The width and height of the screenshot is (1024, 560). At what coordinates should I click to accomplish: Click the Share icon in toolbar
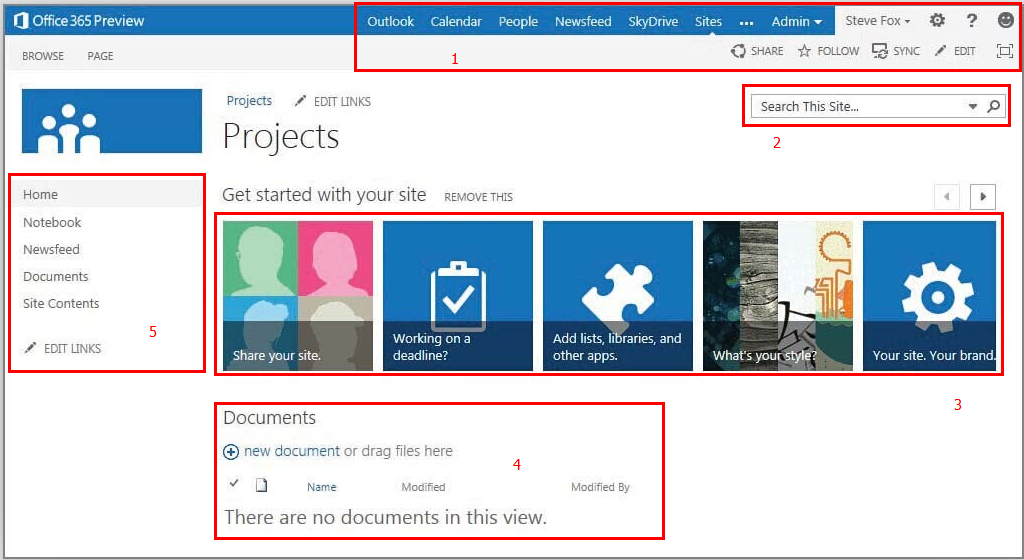(x=739, y=51)
